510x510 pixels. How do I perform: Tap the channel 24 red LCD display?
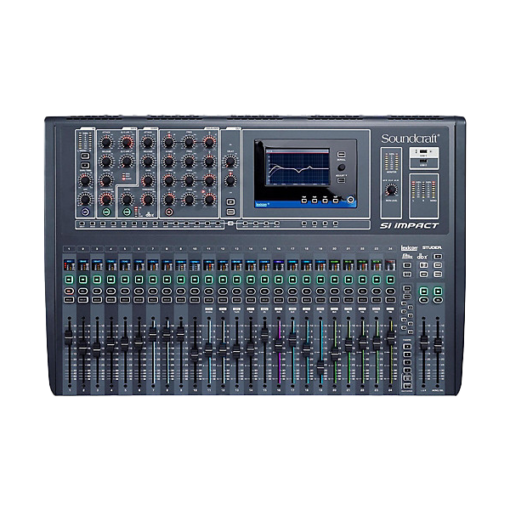click(390, 265)
